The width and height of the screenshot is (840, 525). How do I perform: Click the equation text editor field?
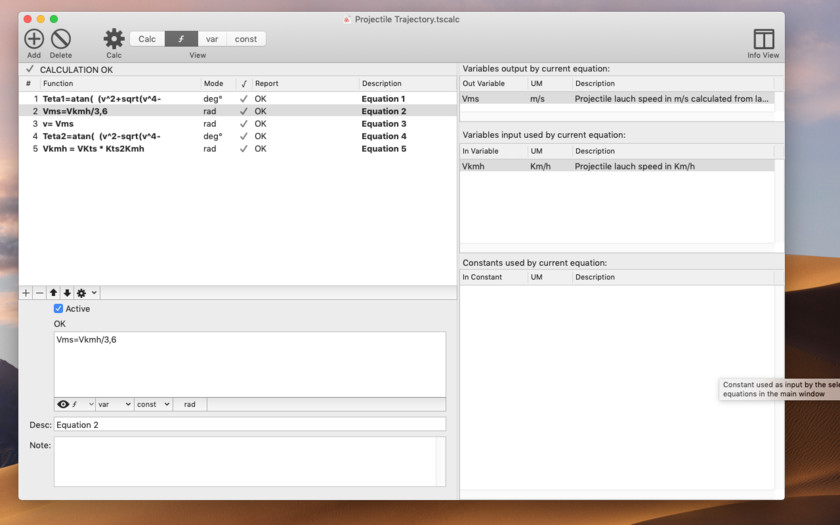click(250, 364)
